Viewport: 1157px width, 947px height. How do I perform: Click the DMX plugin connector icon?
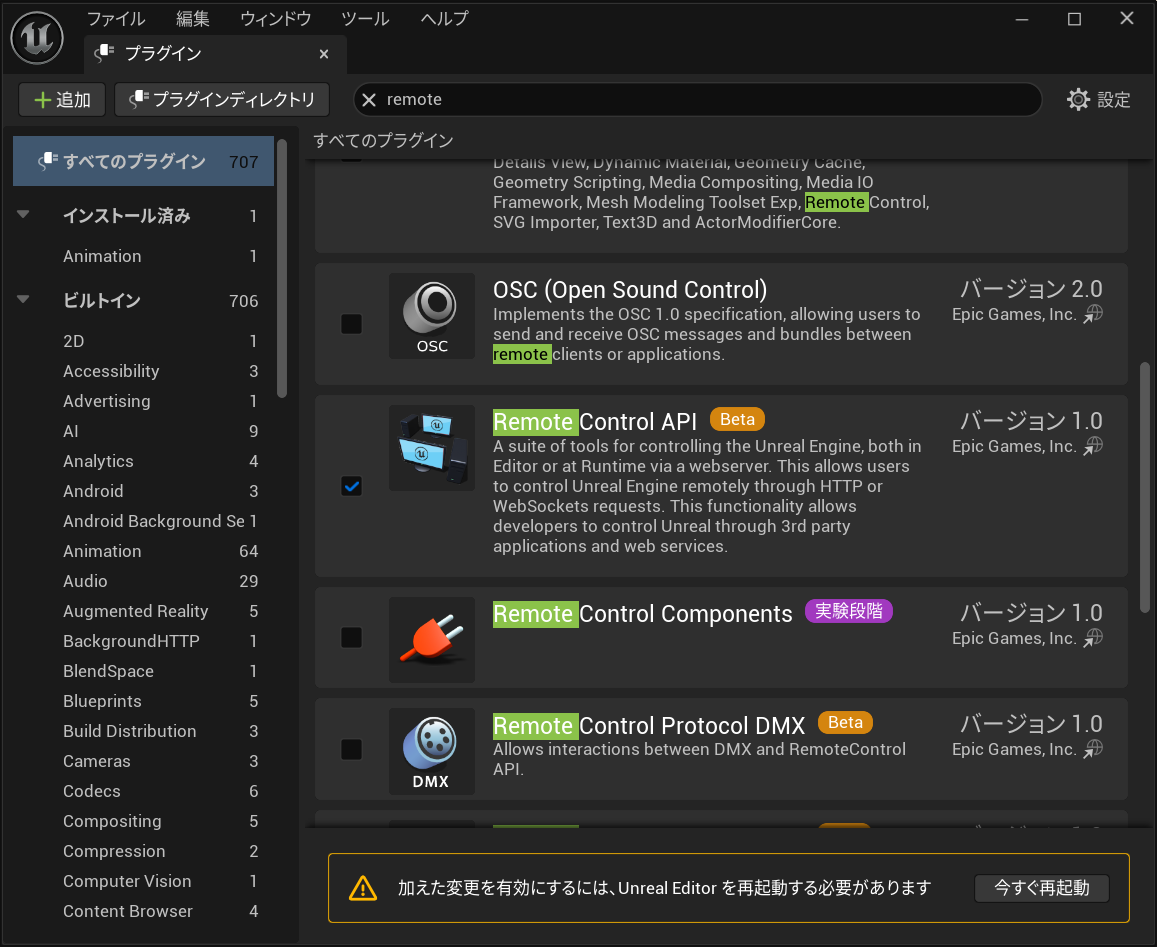(432, 751)
